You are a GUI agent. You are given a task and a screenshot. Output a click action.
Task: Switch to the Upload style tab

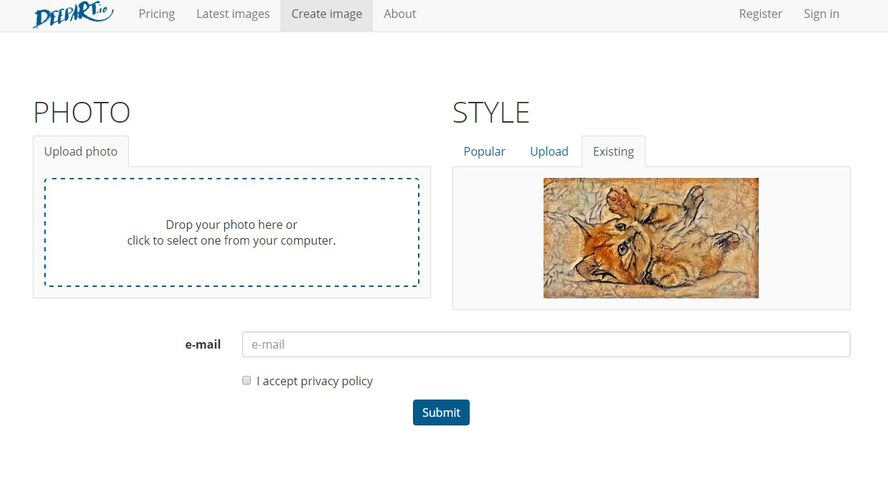[549, 152]
